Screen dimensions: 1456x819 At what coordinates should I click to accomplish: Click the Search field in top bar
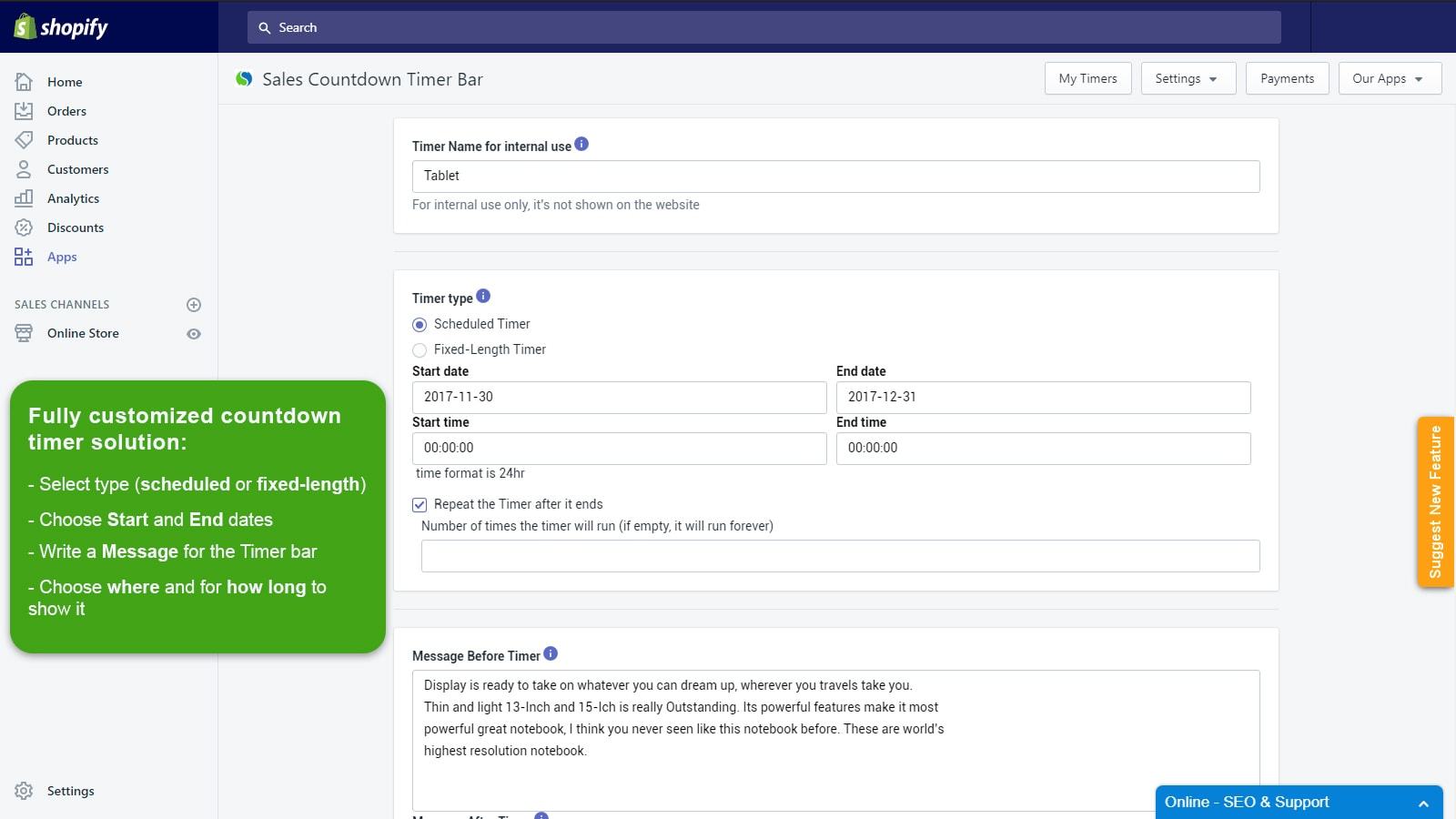(x=763, y=27)
